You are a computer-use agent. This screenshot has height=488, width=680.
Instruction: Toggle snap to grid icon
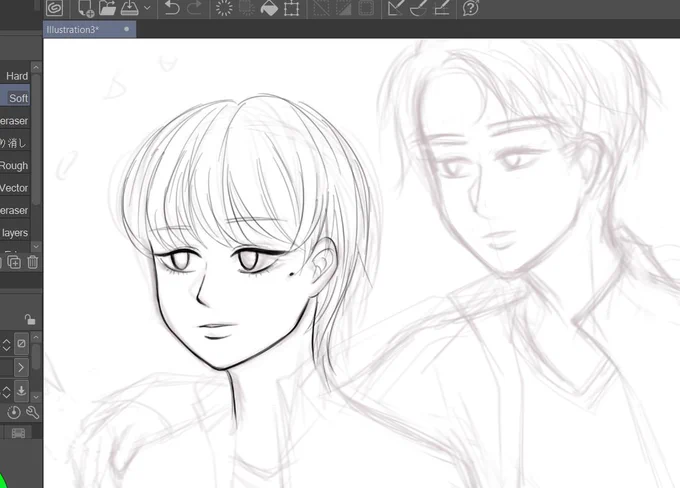[x=441, y=8]
